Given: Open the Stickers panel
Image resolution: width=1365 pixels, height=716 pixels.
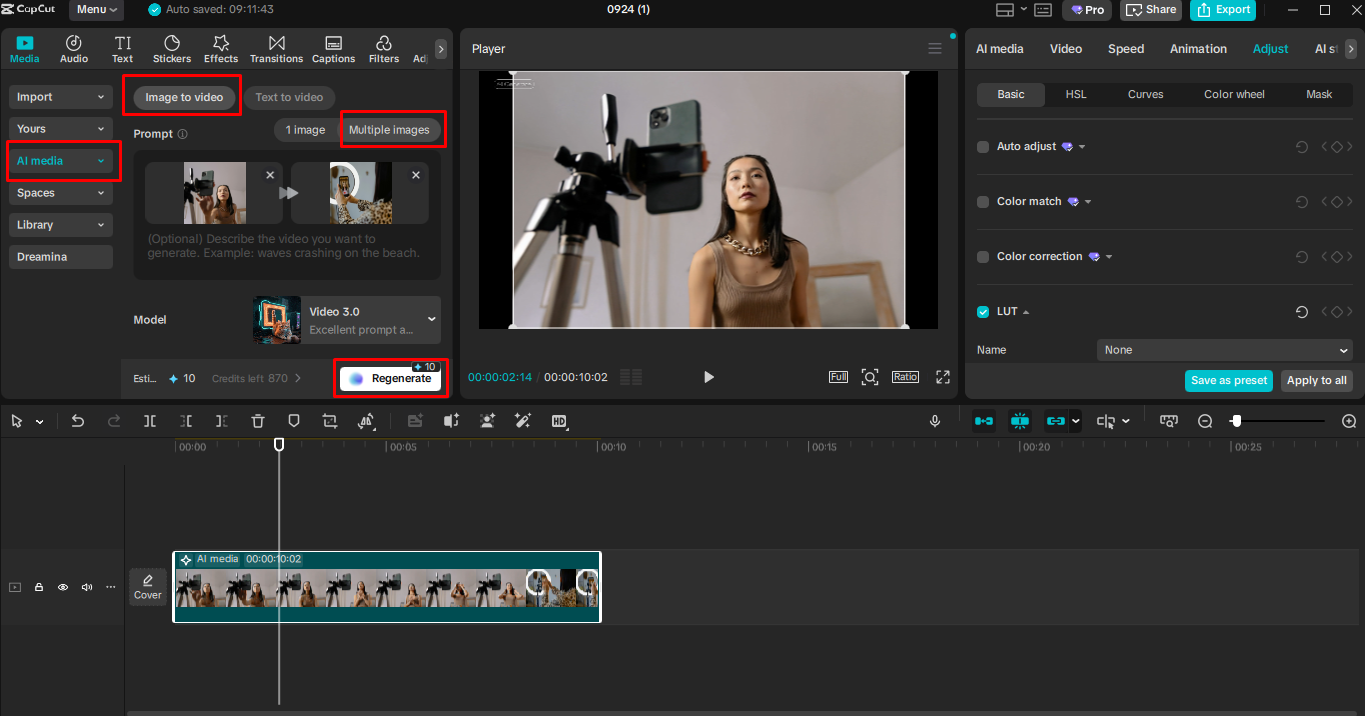Looking at the screenshot, I should [171, 47].
